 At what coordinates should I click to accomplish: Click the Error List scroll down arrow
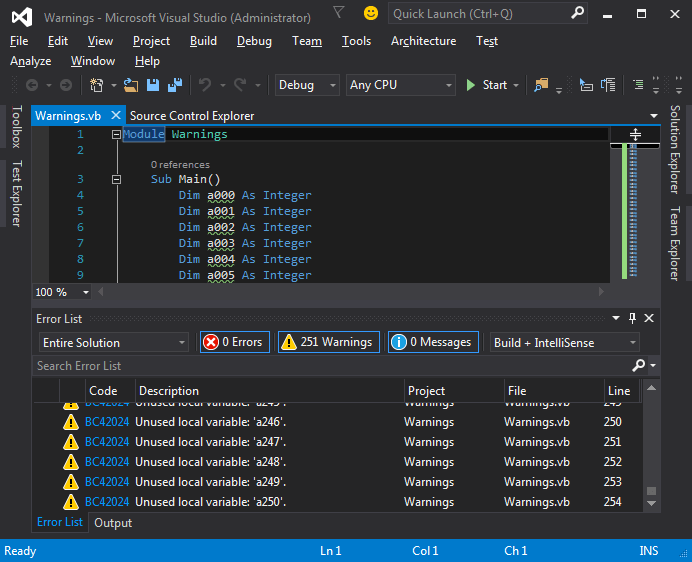[x=651, y=503]
